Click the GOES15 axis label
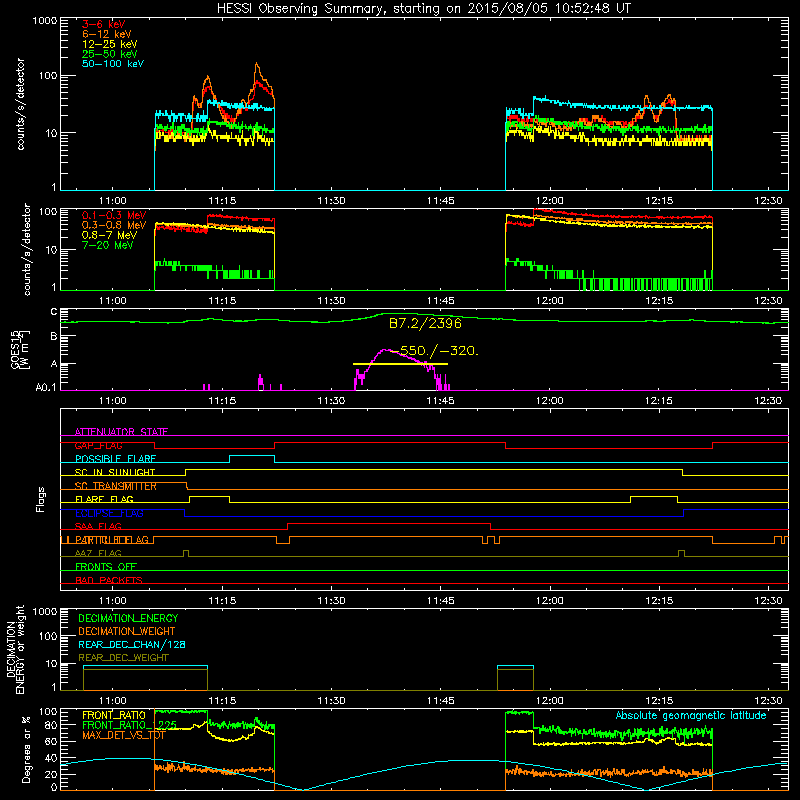Screen dimensions: 800x800 (x=20, y=349)
